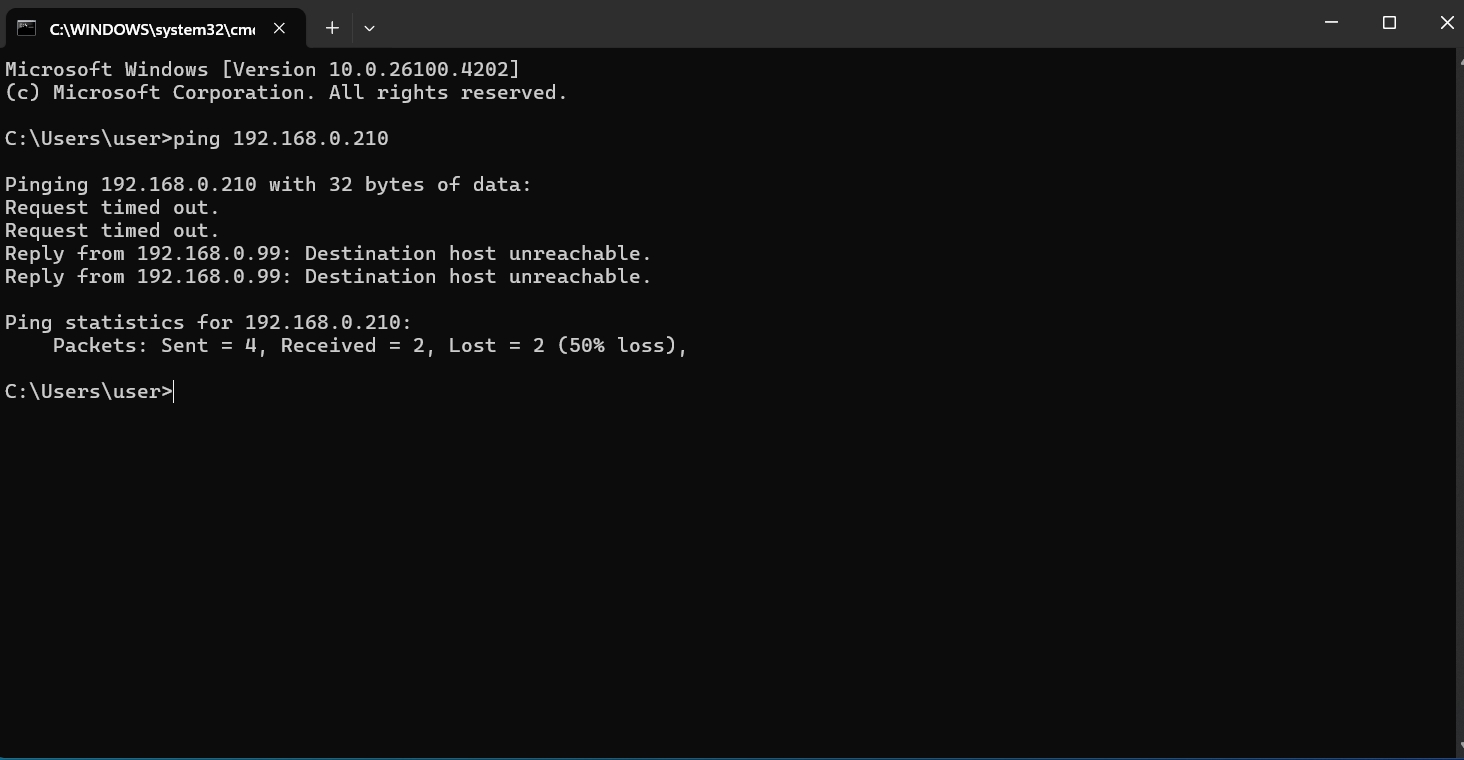Click the cmd icon on the tab
Screen dimensions: 1464x760
[26, 28]
